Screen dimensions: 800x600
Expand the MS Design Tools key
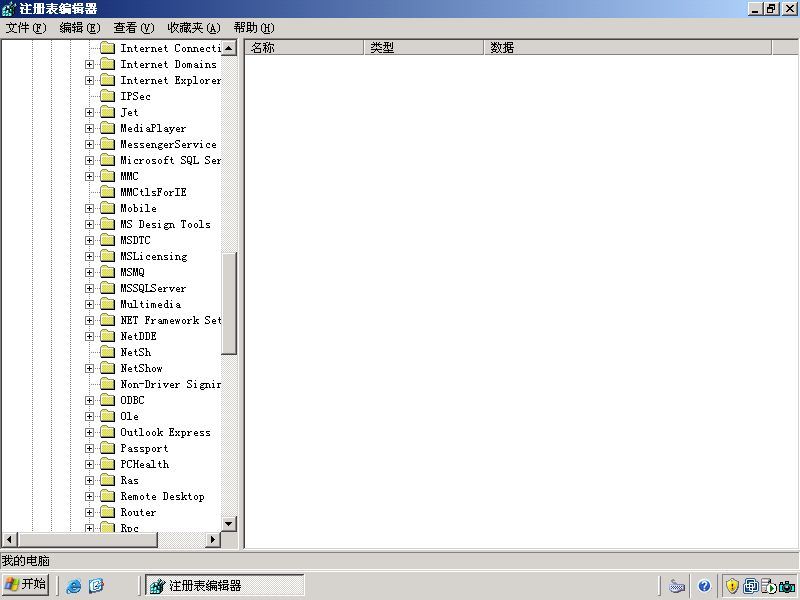coord(89,224)
